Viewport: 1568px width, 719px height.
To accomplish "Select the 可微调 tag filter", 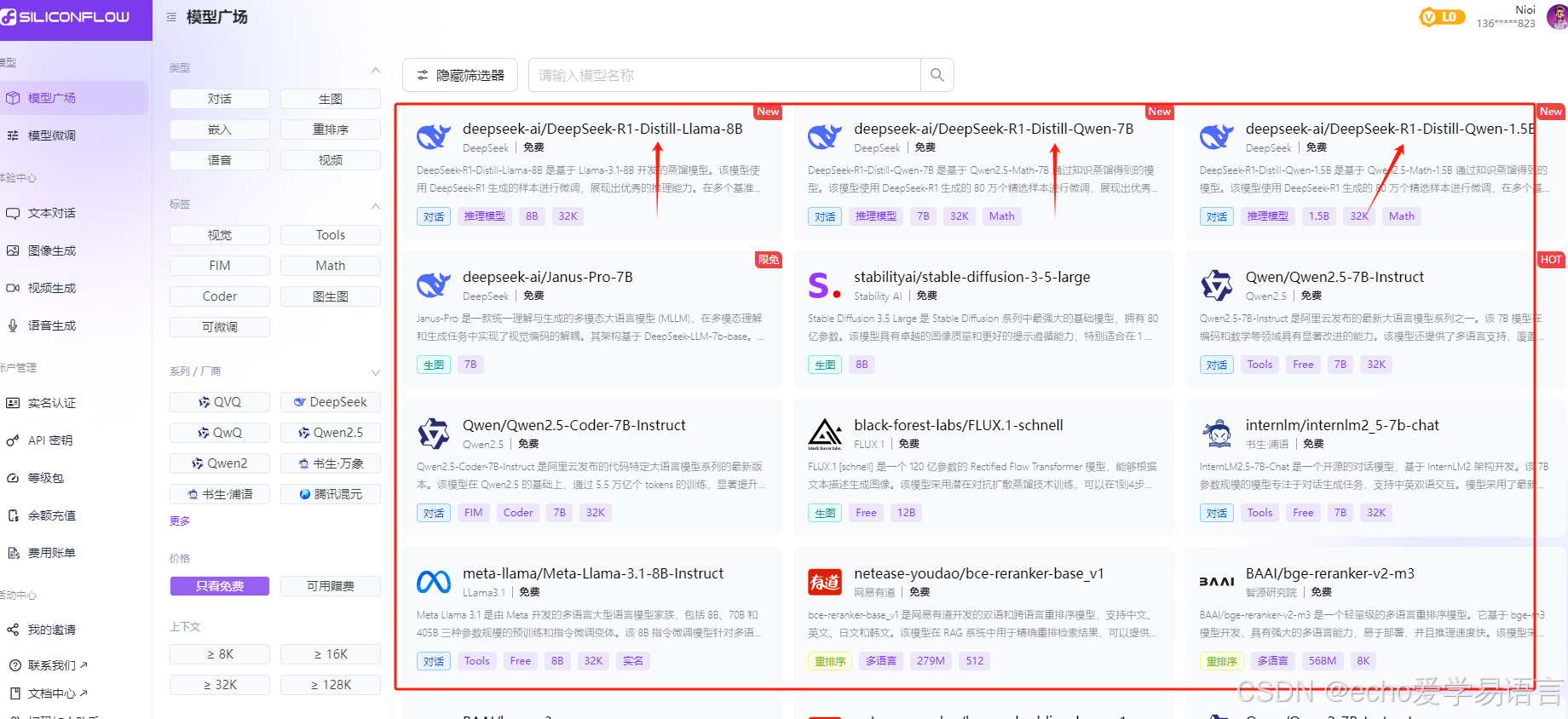I will point(220,327).
